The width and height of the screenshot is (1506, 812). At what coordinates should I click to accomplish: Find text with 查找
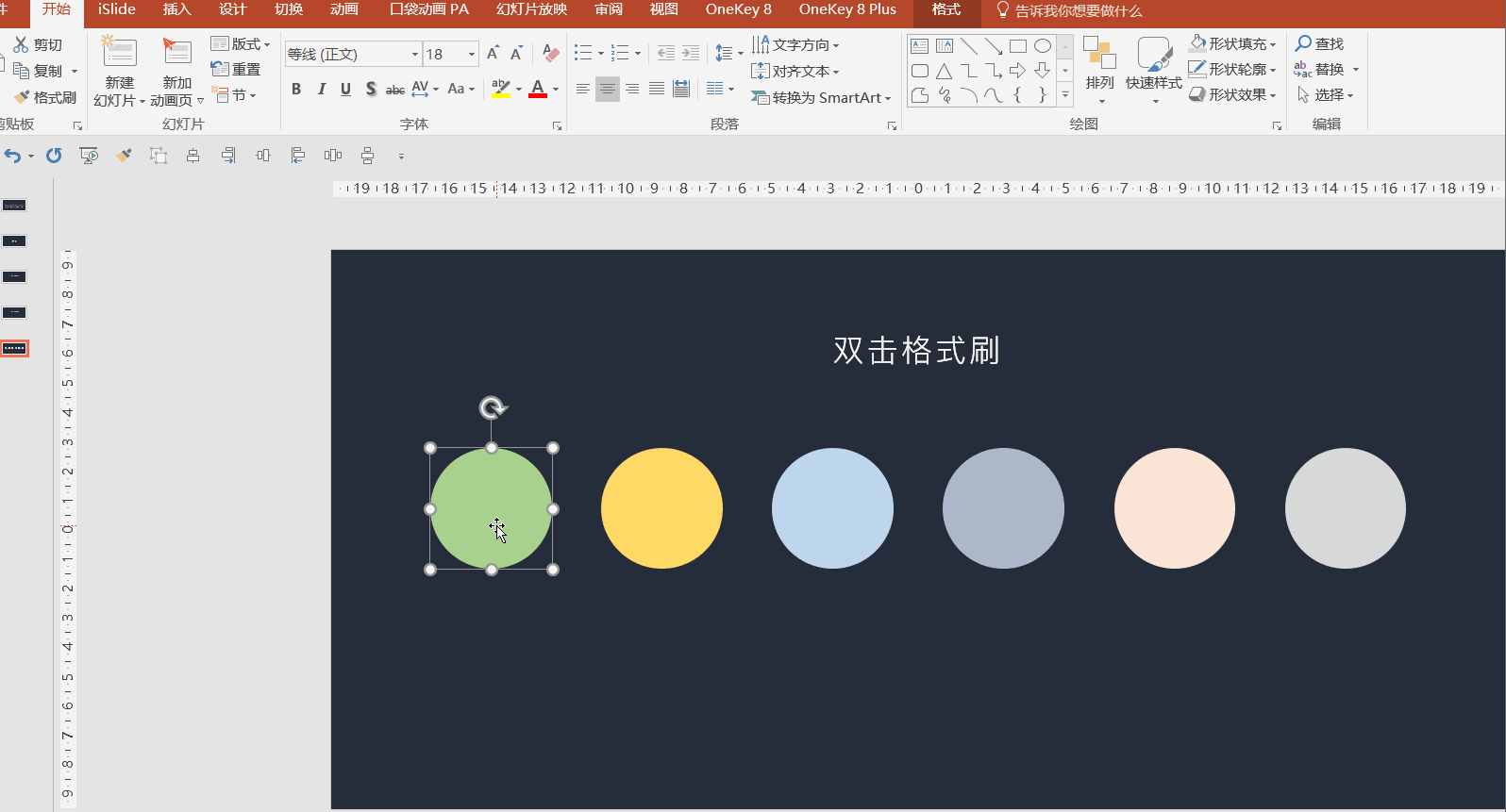pos(1319,43)
